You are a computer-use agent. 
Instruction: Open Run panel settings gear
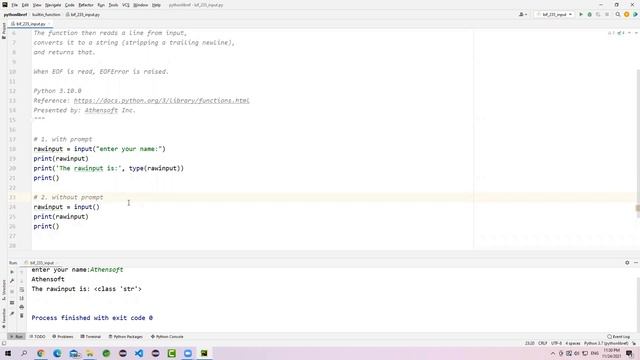(627, 263)
